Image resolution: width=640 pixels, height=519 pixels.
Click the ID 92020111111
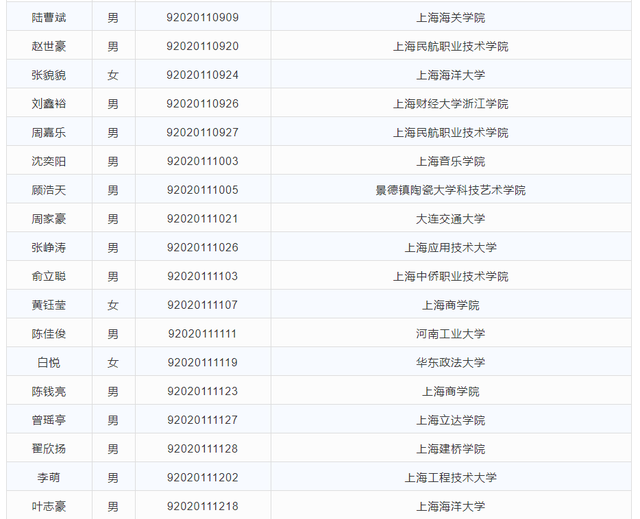point(202,334)
